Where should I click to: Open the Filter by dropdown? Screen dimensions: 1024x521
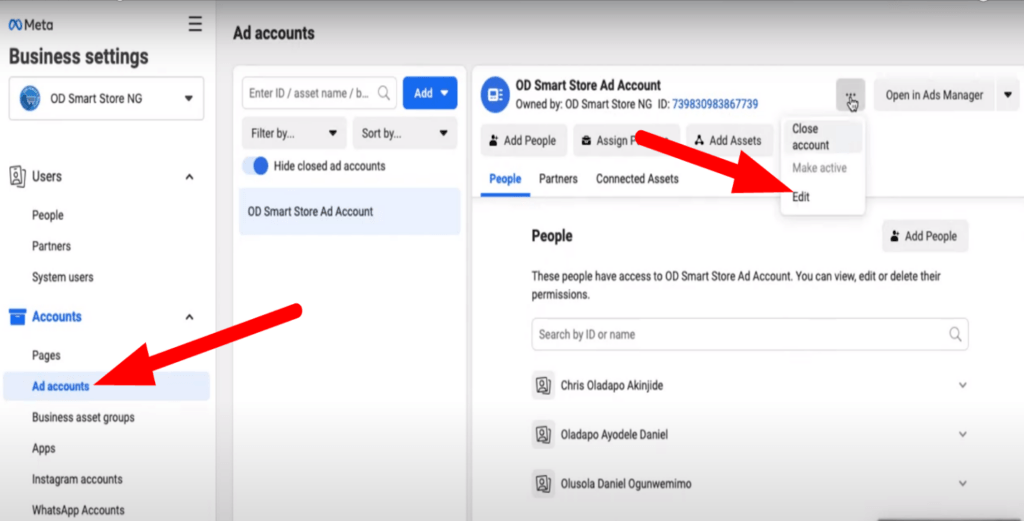pos(293,133)
